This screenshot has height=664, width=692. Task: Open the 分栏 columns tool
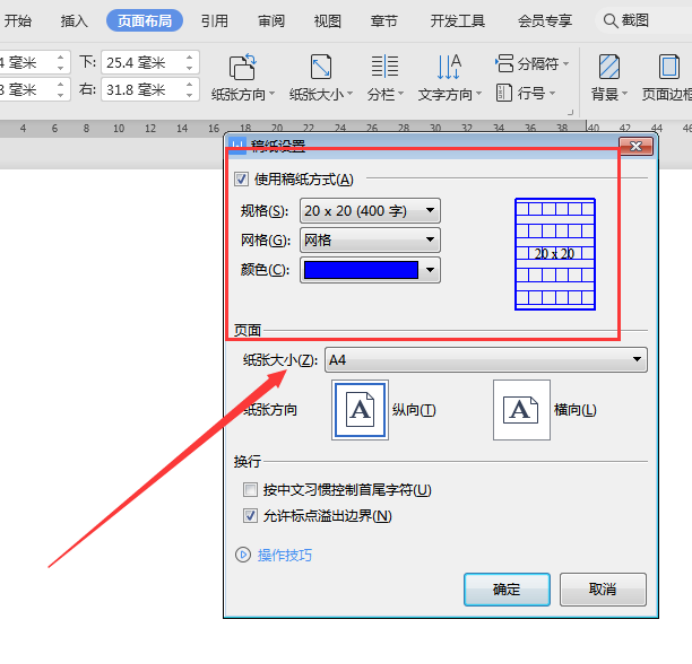385,78
